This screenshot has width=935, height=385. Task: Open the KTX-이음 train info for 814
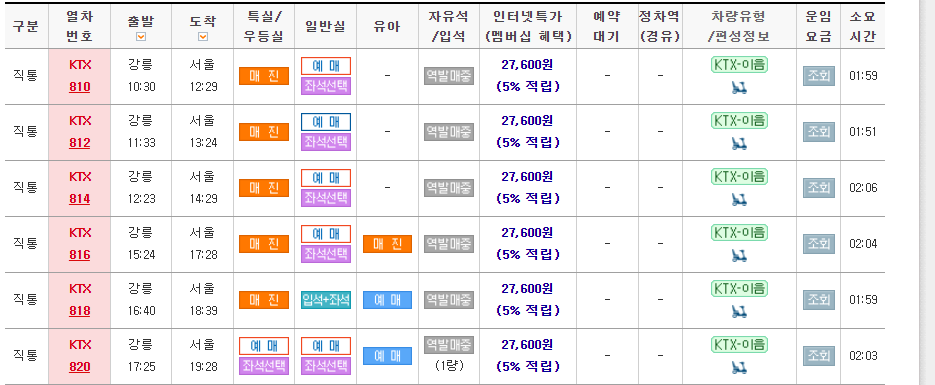(739, 176)
